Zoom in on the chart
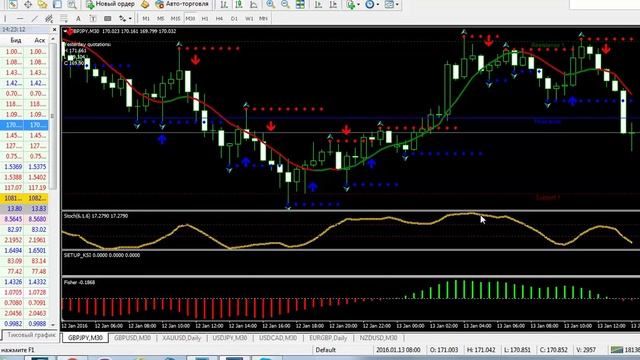The image size is (640, 360). (270, 4)
